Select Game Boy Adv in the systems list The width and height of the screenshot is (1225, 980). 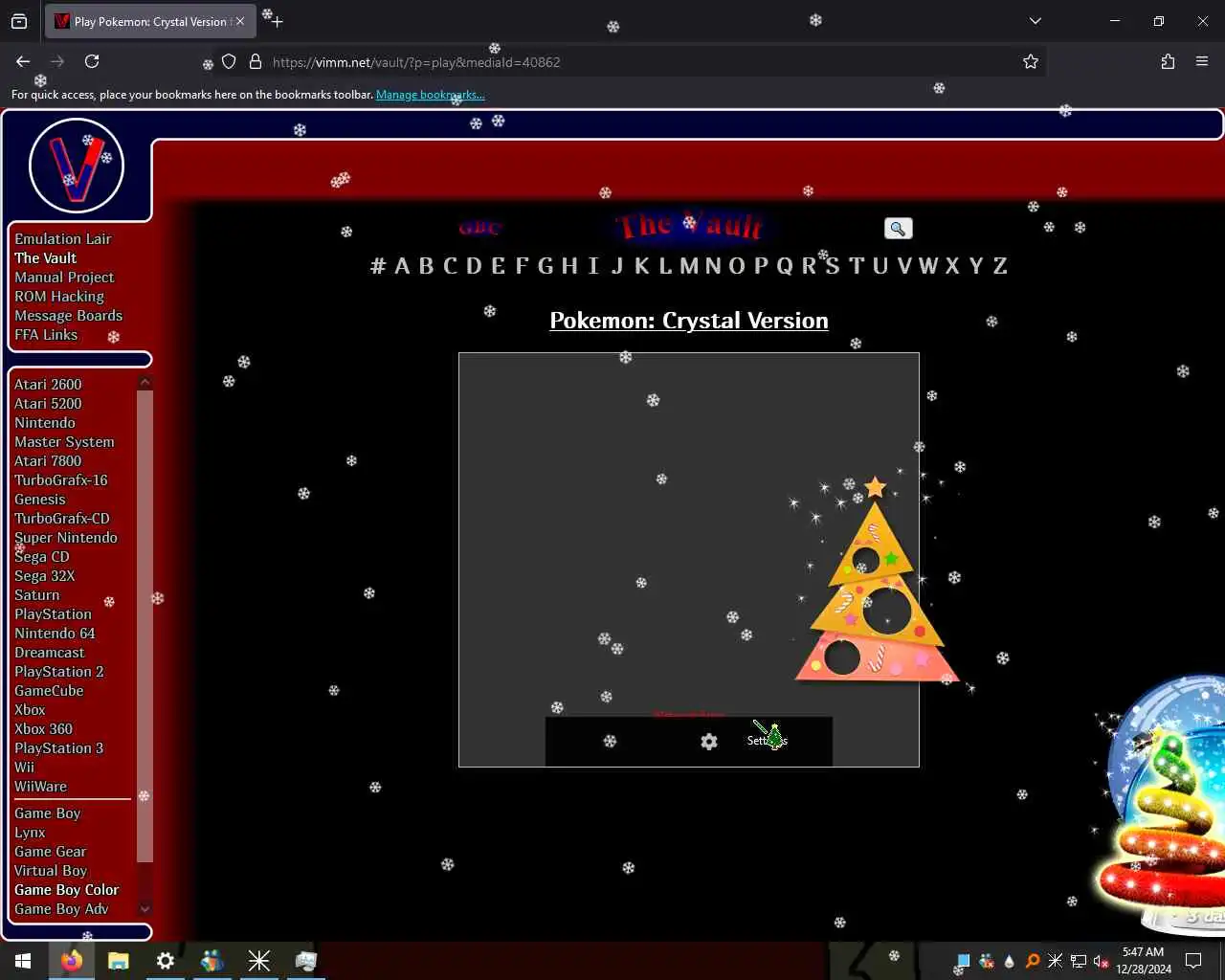tap(61, 909)
